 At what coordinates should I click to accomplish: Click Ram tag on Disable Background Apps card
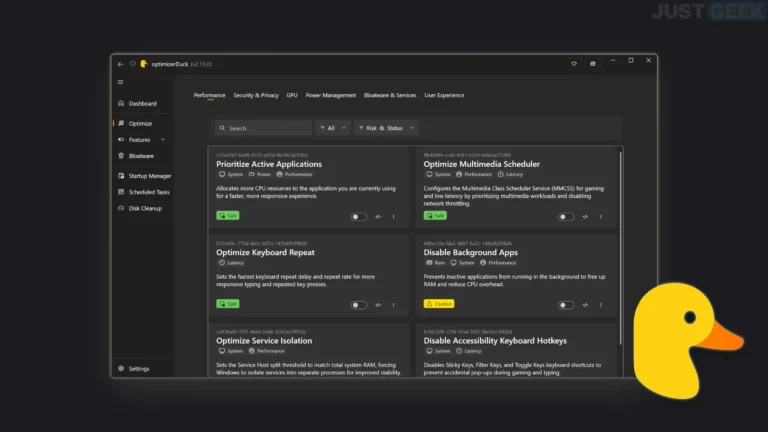tap(435, 263)
